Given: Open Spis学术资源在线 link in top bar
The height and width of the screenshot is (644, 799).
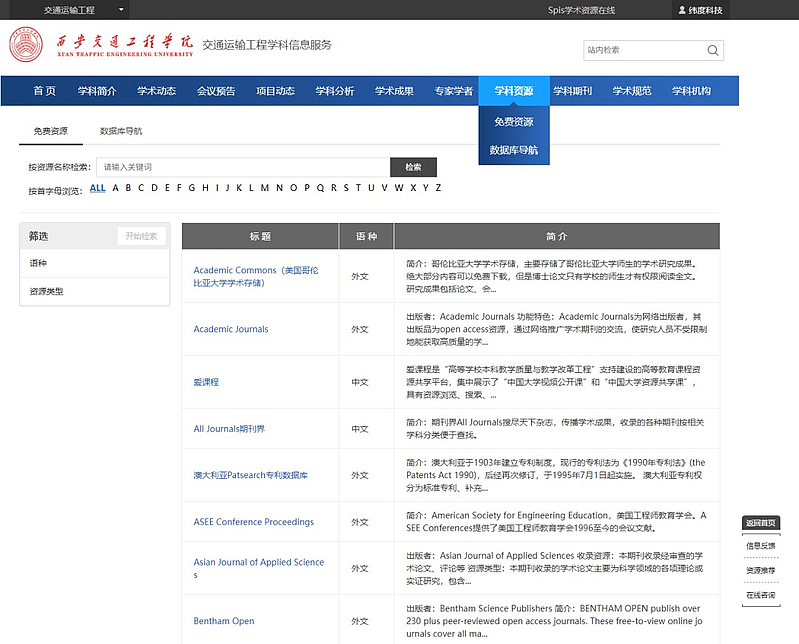Looking at the screenshot, I should (x=581, y=10).
